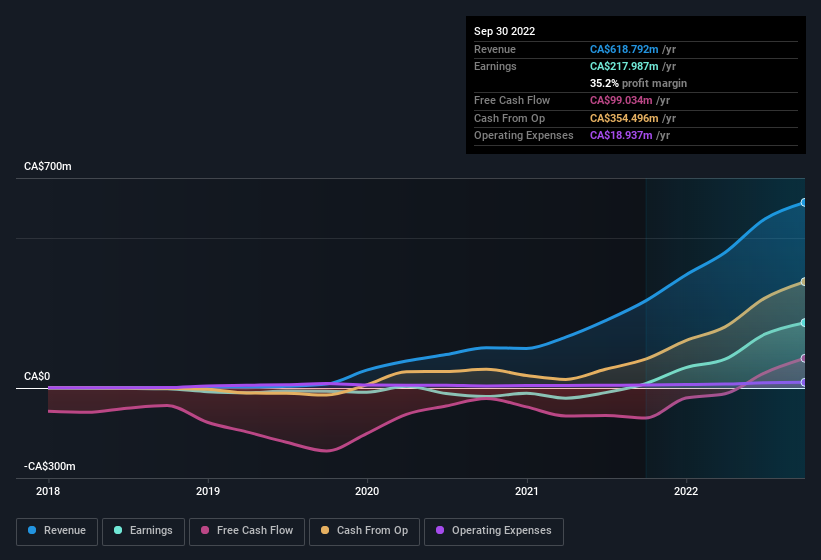Viewport: 821px width, 560px height.
Task: Click the CA$217.987m earnings value
Action: pyautogui.click(x=624, y=66)
